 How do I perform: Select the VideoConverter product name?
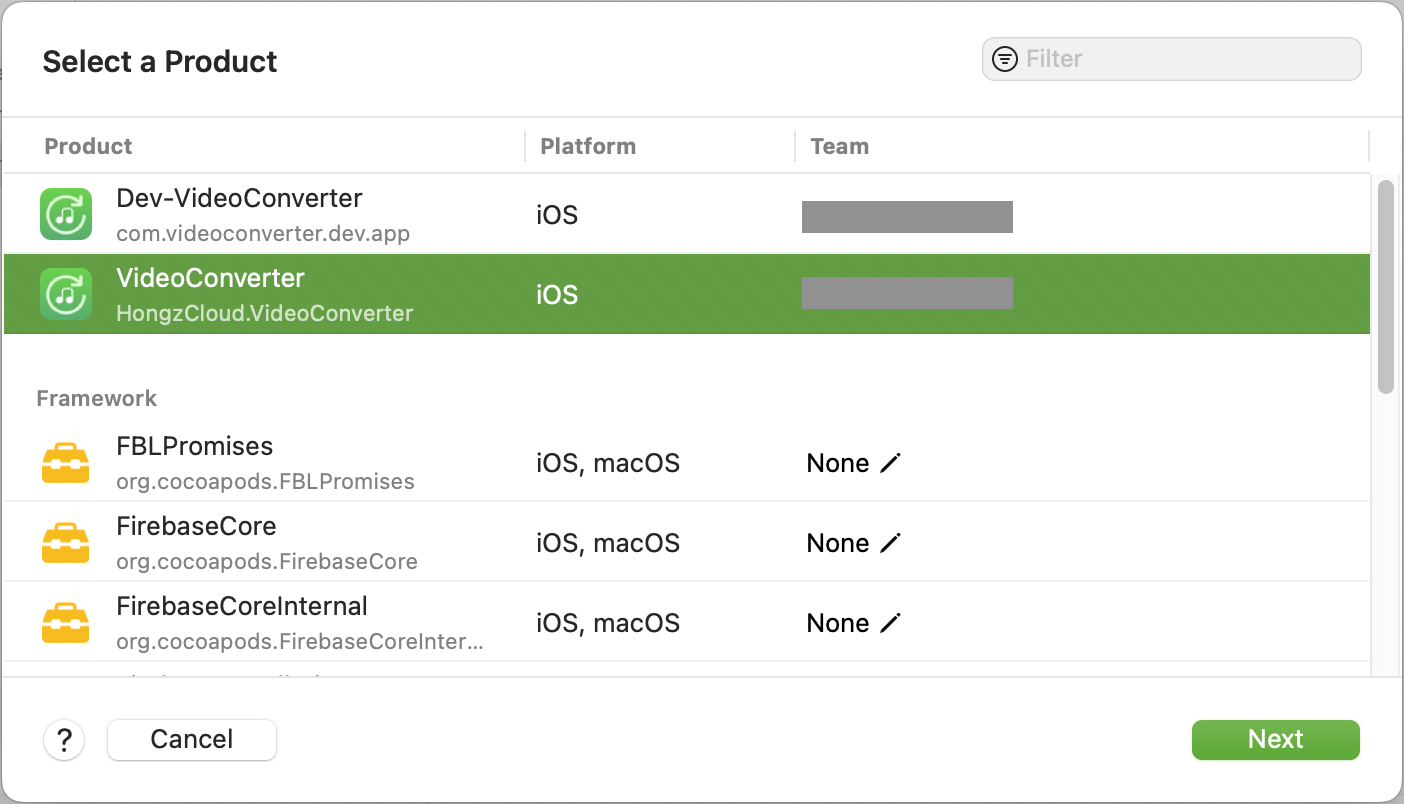210,278
